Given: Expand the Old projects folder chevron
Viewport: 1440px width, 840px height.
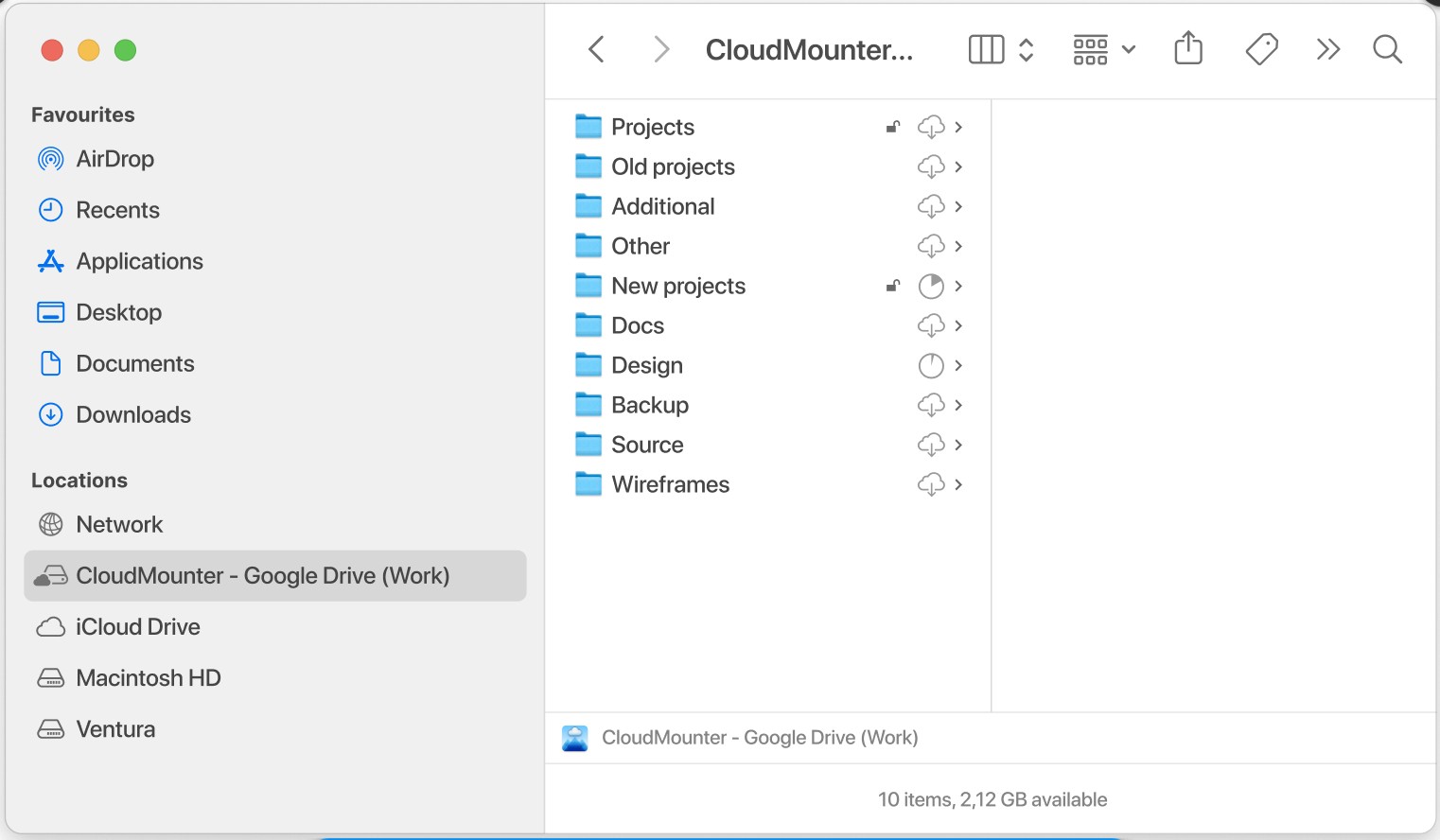Looking at the screenshot, I should pyautogui.click(x=958, y=166).
